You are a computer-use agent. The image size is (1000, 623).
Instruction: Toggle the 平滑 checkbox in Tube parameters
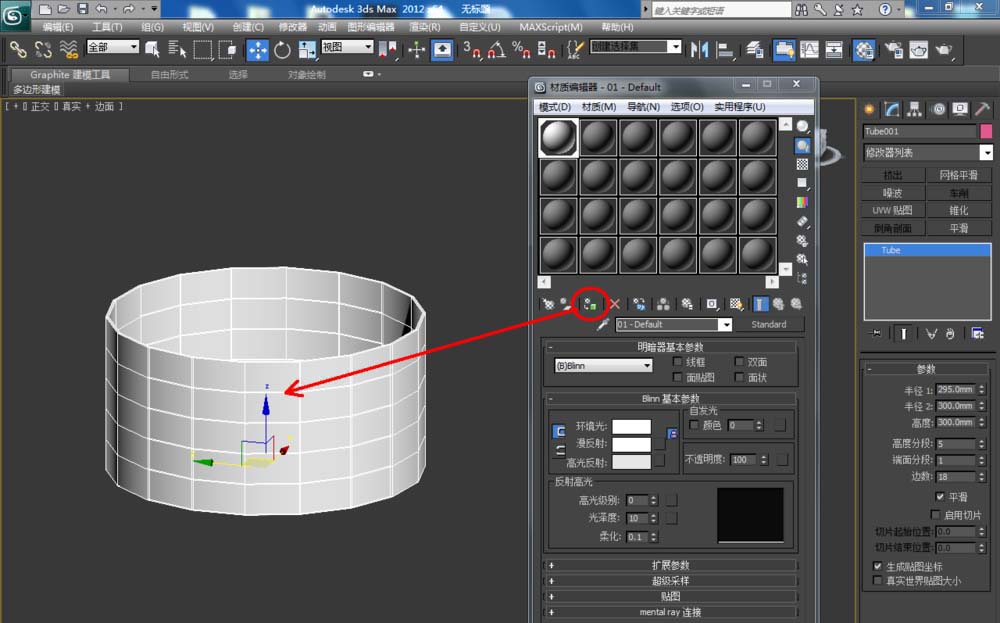[x=939, y=497]
